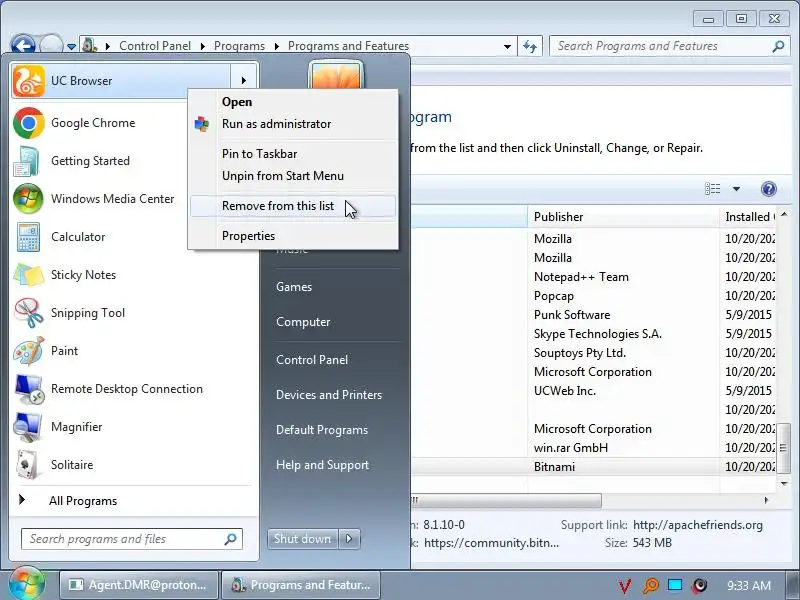Open the Calculator program

point(78,237)
